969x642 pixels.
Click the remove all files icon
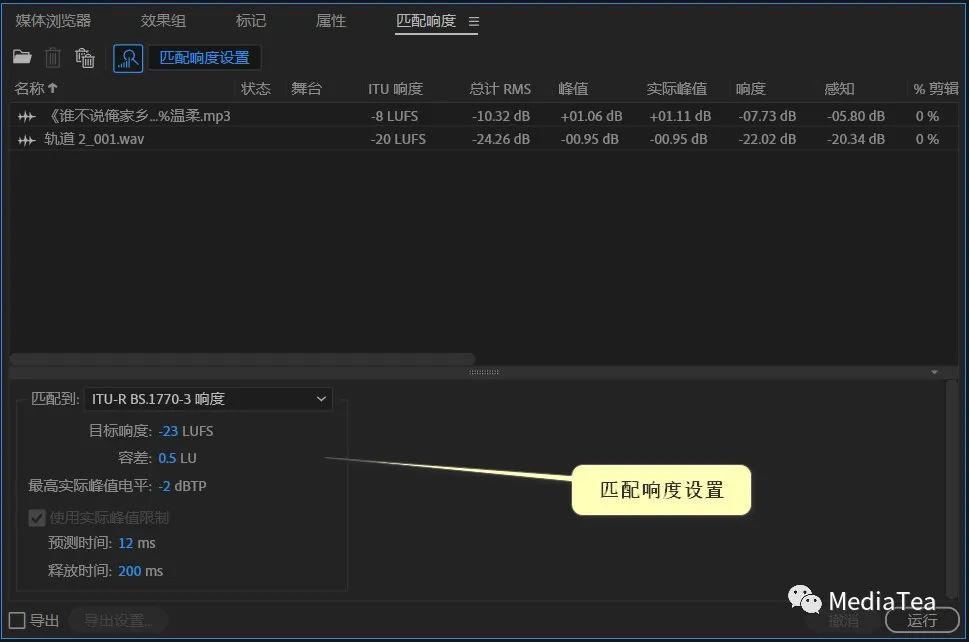(x=85, y=58)
